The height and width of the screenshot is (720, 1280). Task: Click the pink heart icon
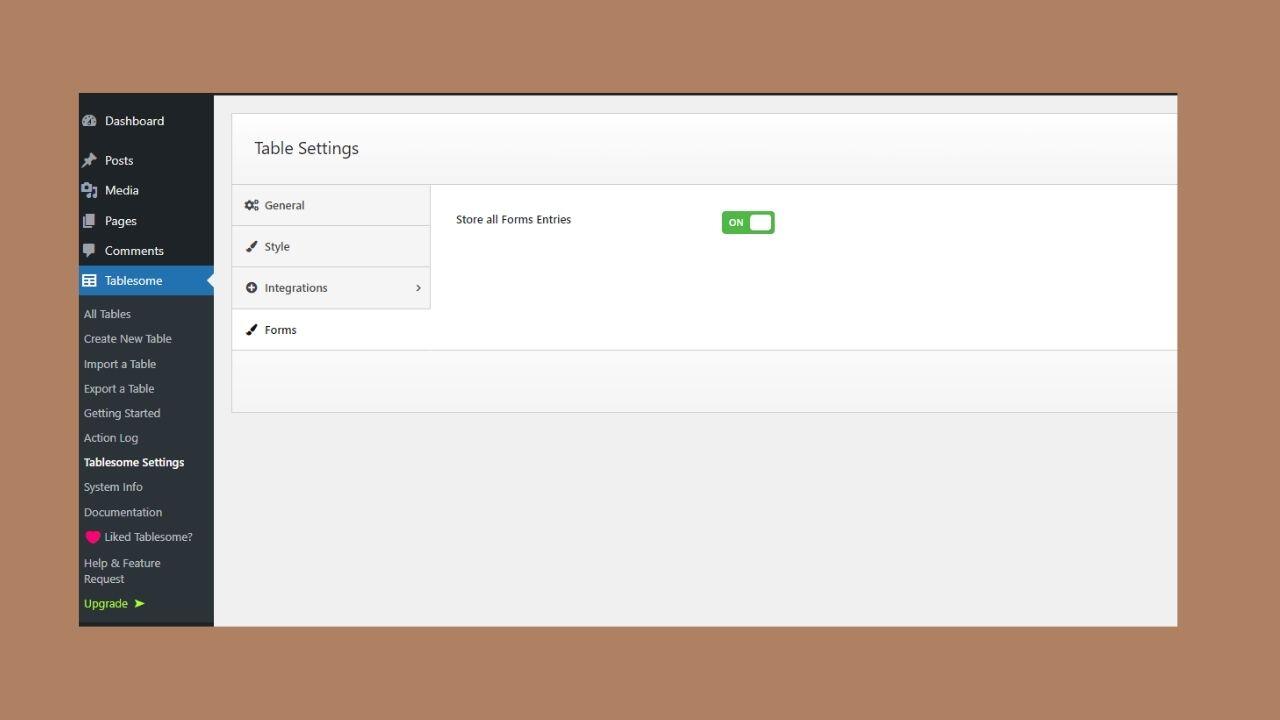92,537
